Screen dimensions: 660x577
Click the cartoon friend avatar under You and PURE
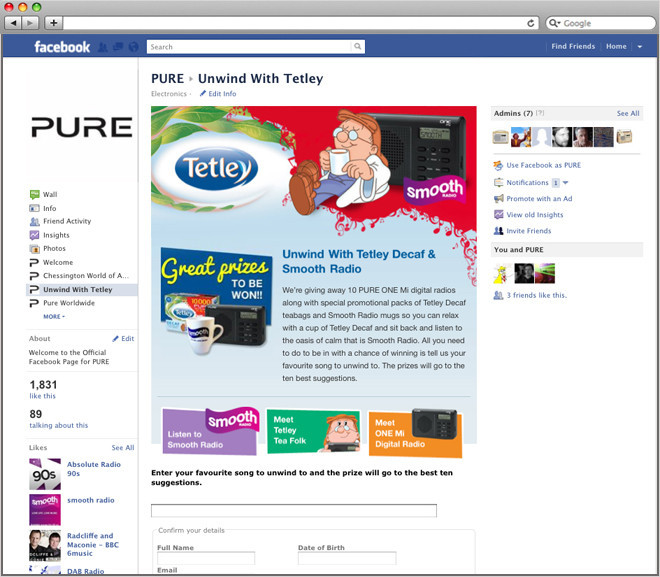tap(502, 274)
